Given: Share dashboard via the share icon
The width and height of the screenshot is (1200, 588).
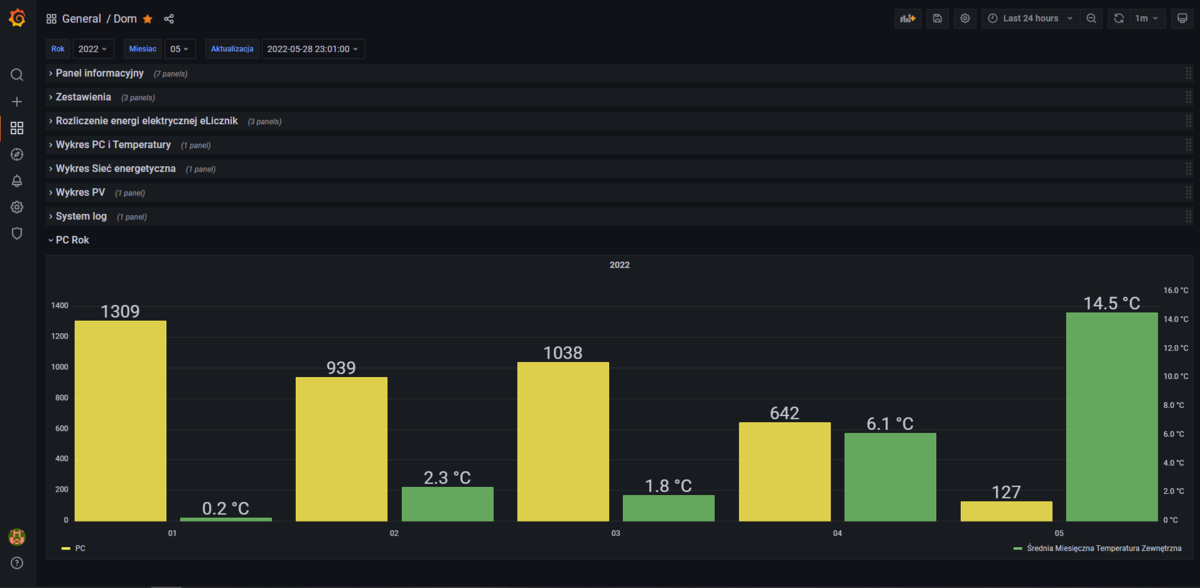Looking at the screenshot, I should pos(169,19).
